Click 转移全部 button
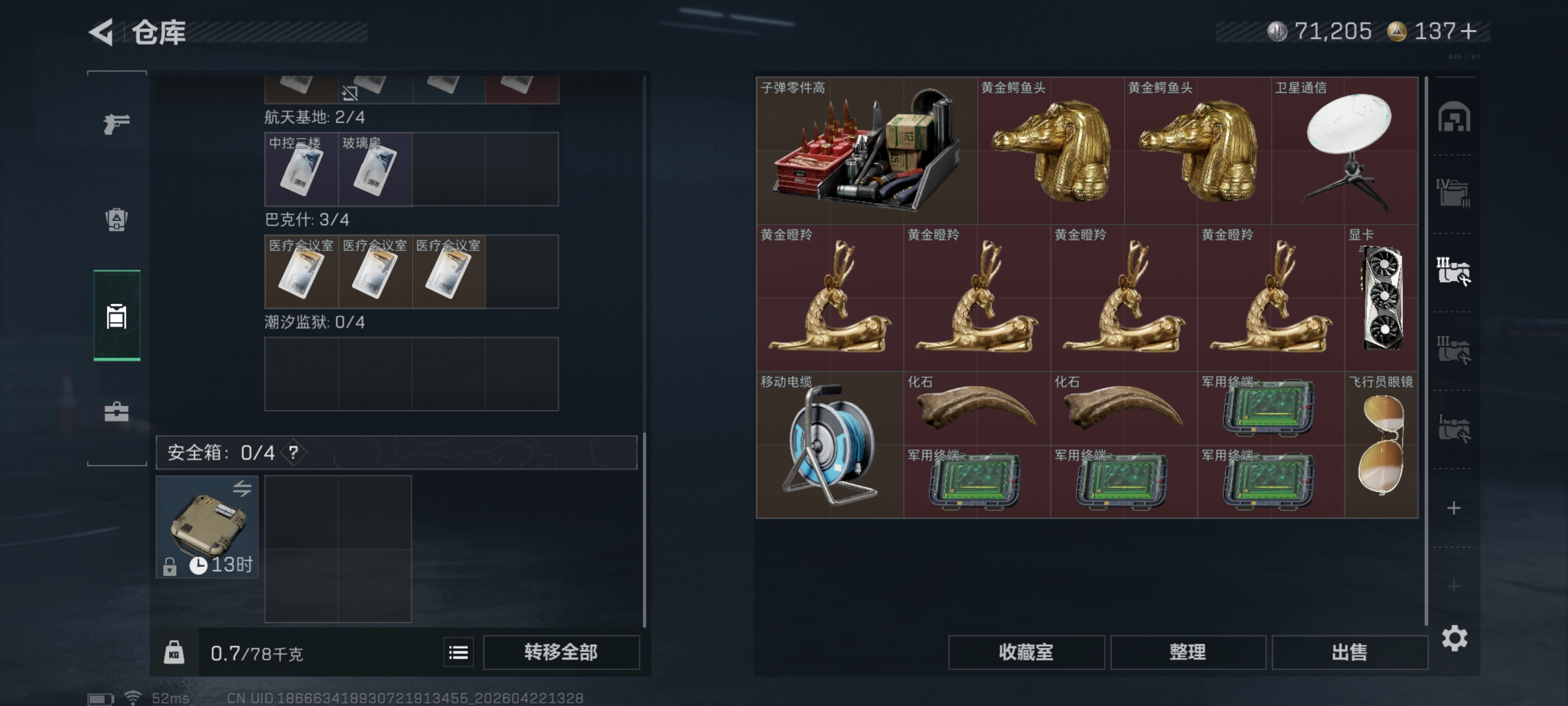The width and height of the screenshot is (1568, 706). (x=561, y=653)
